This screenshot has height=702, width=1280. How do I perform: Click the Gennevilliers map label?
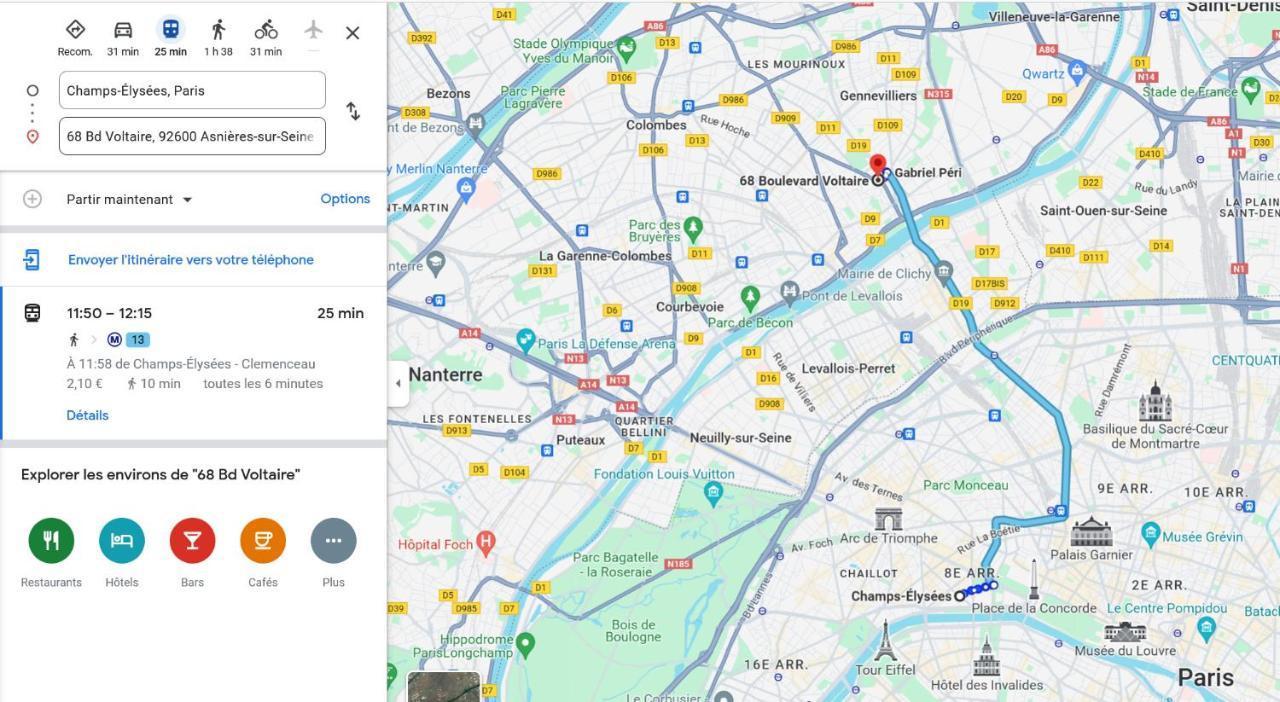pyautogui.click(x=878, y=96)
